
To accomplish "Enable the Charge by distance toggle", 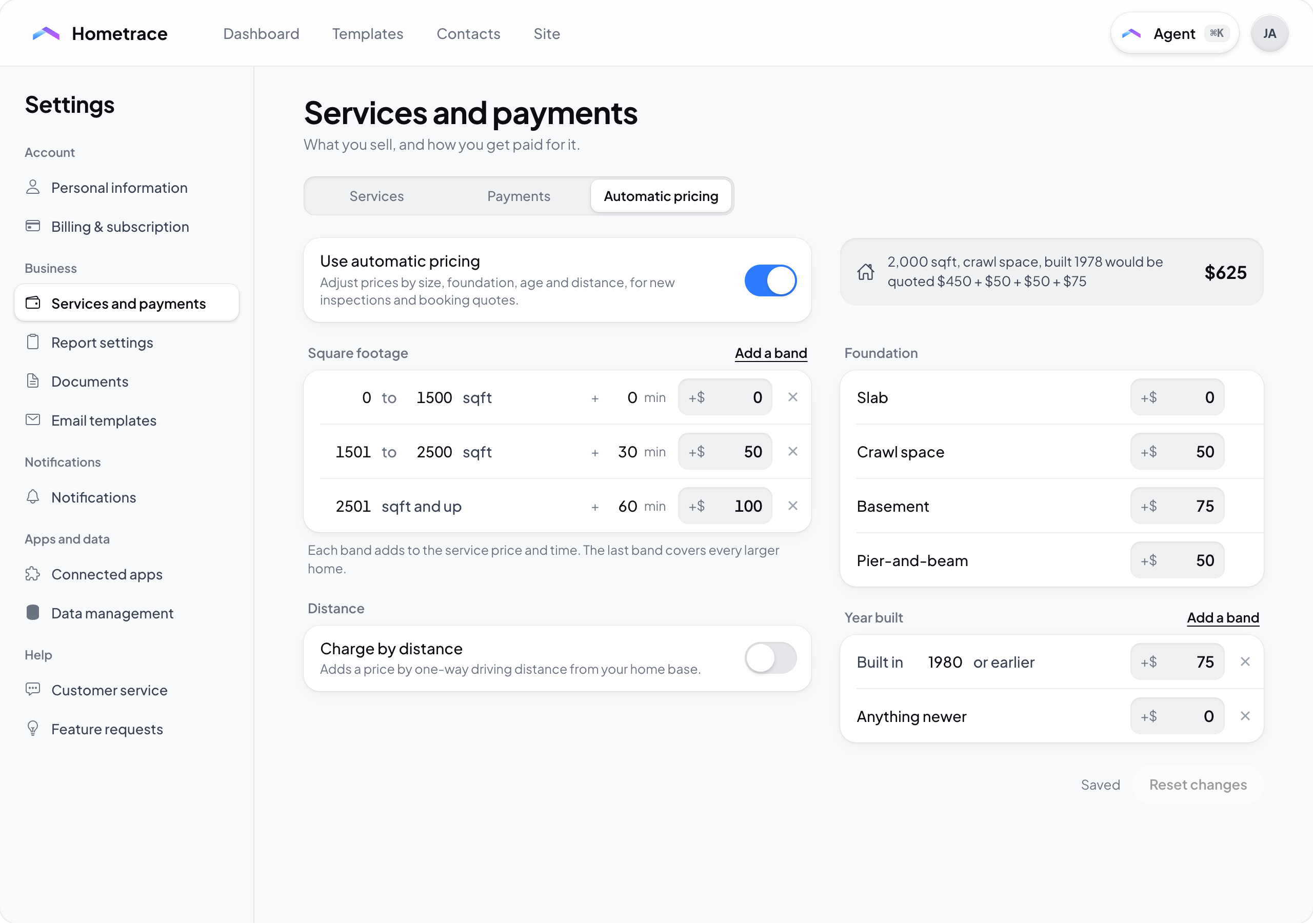I will pos(770,658).
